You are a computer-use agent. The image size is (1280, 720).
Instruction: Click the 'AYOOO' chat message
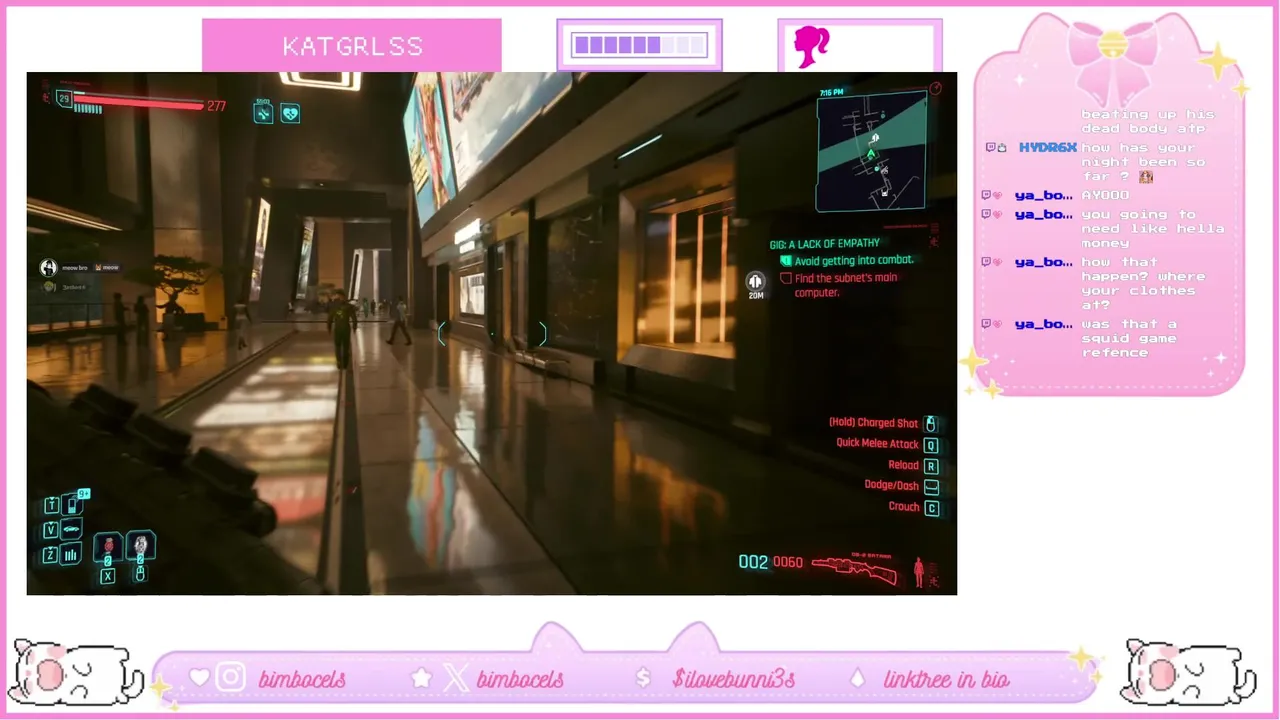pyautogui.click(x=1104, y=195)
